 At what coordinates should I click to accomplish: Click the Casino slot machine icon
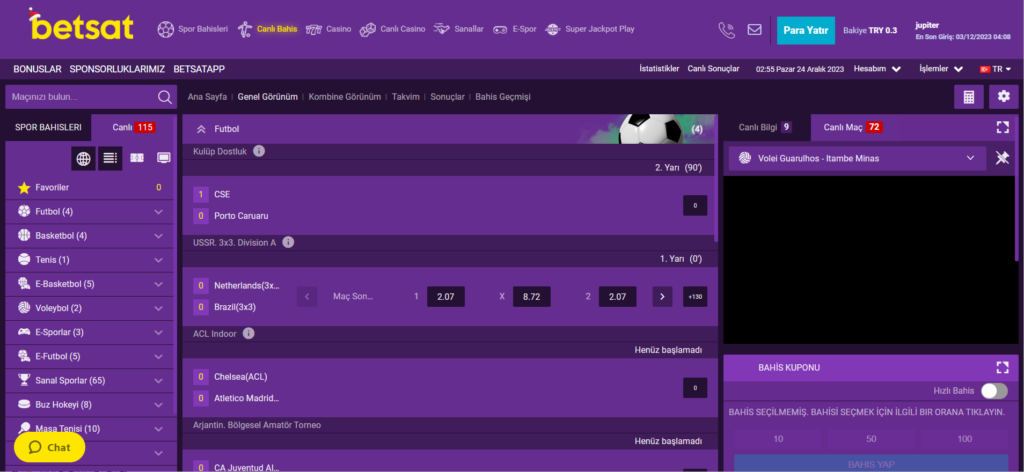point(315,29)
